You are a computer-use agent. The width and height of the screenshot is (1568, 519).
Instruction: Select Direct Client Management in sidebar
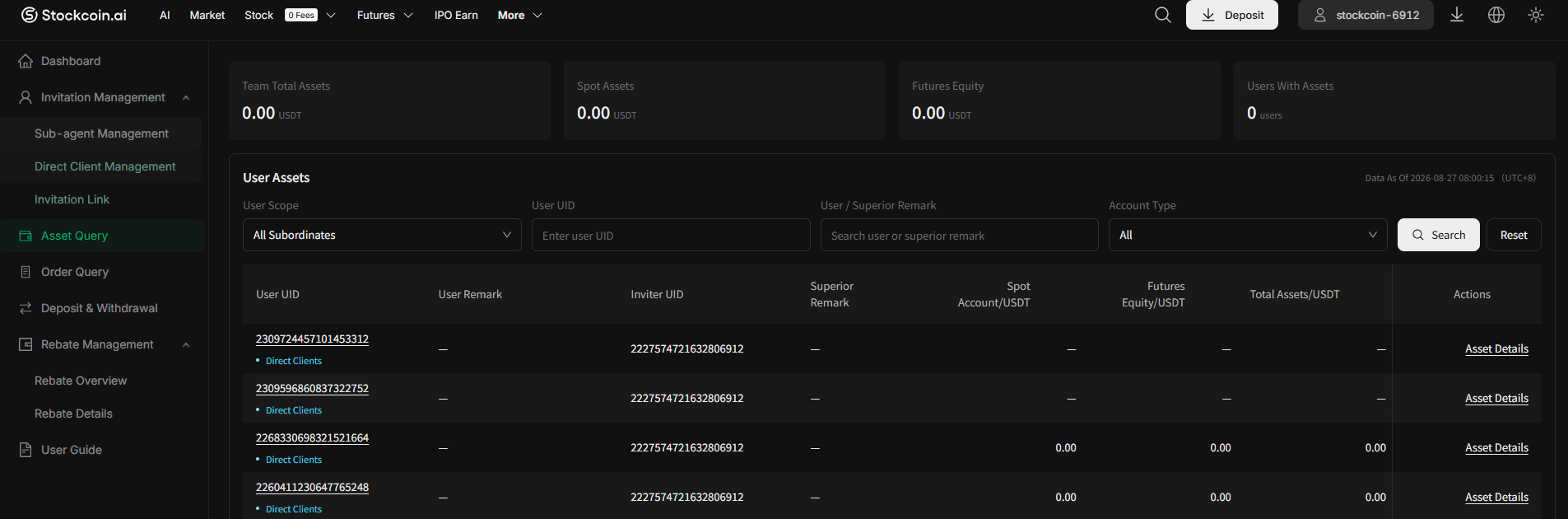pos(105,166)
